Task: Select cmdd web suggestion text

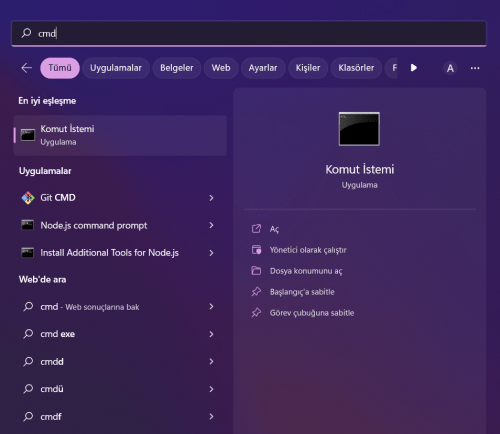Action: click(52, 361)
